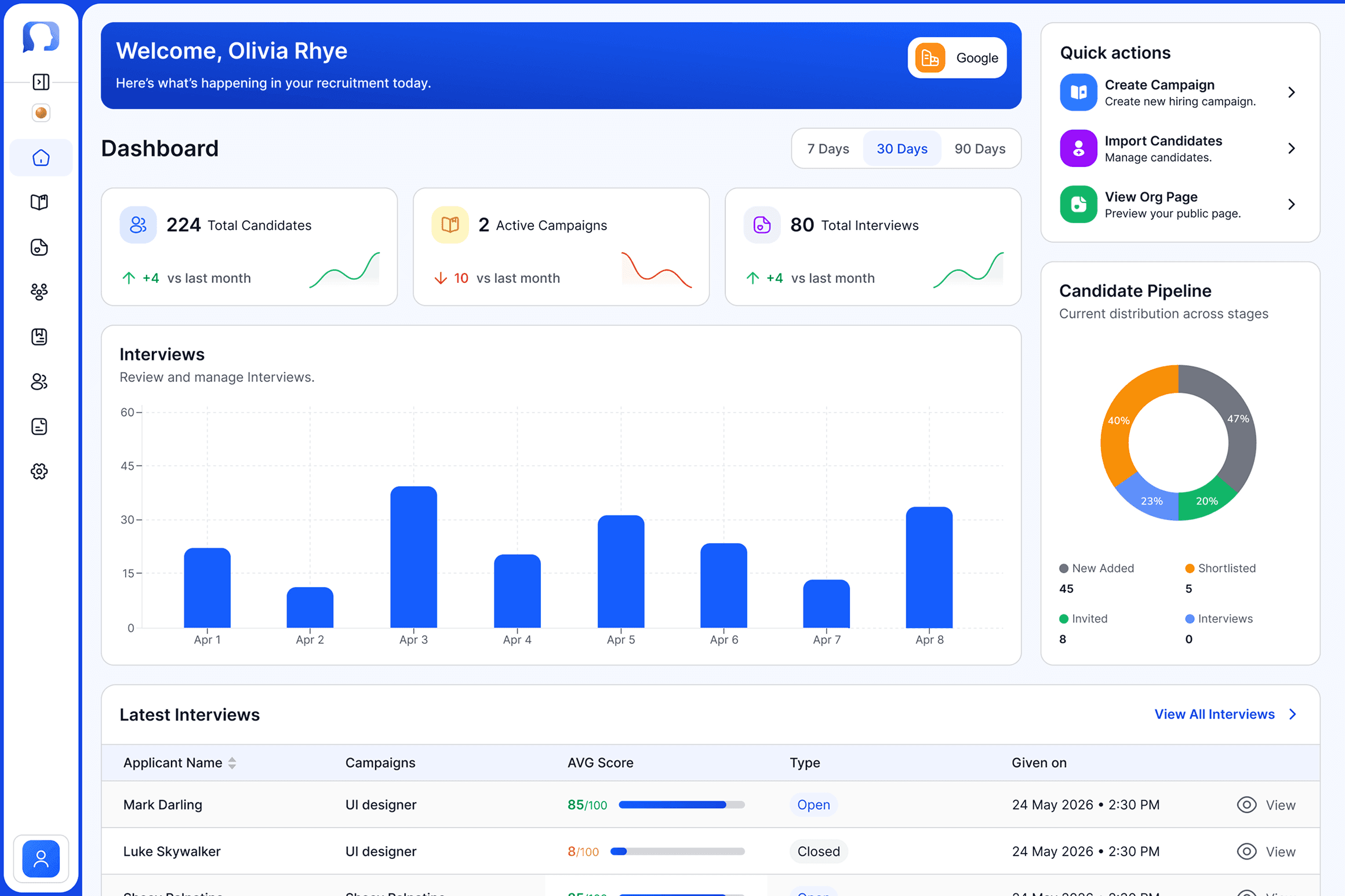Click the Apr 8 bar in chart
Image resolution: width=1345 pixels, height=896 pixels.
pyautogui.click(x=929, y=567)
